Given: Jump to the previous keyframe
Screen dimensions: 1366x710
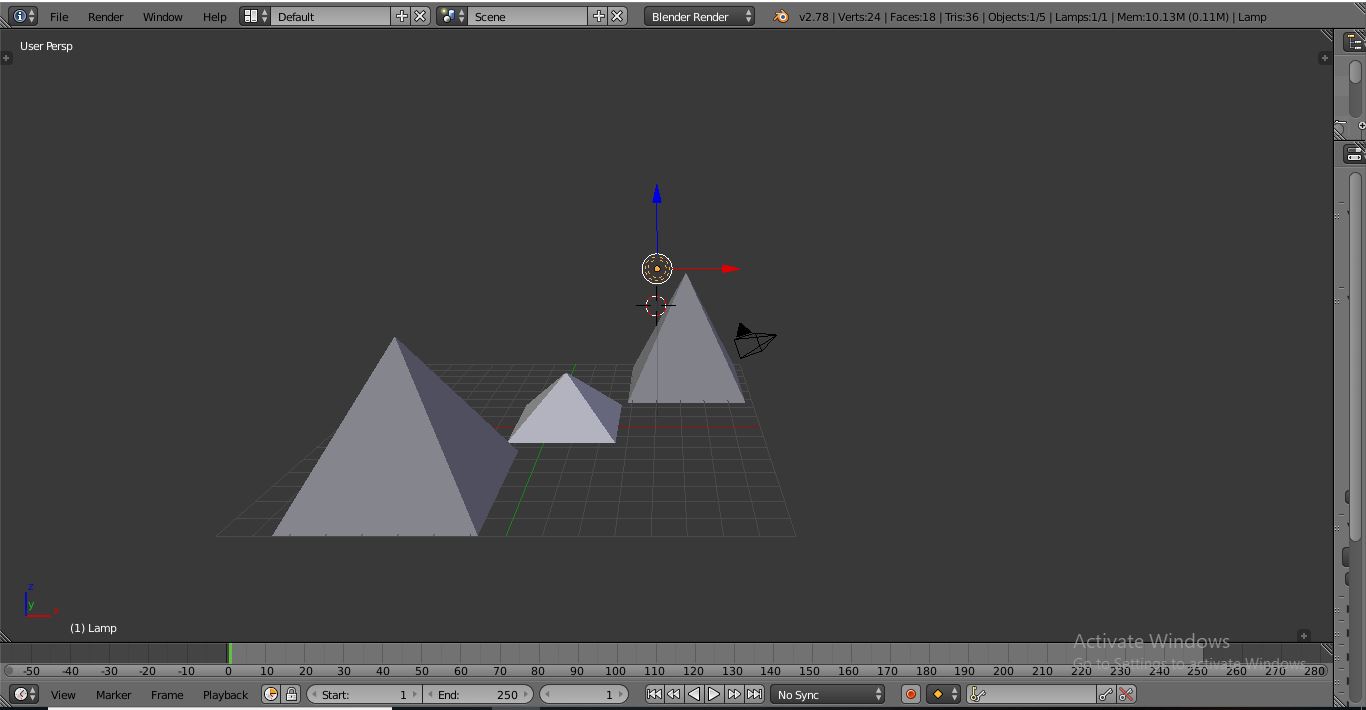Looking at the screenshot, I should 674,694.
